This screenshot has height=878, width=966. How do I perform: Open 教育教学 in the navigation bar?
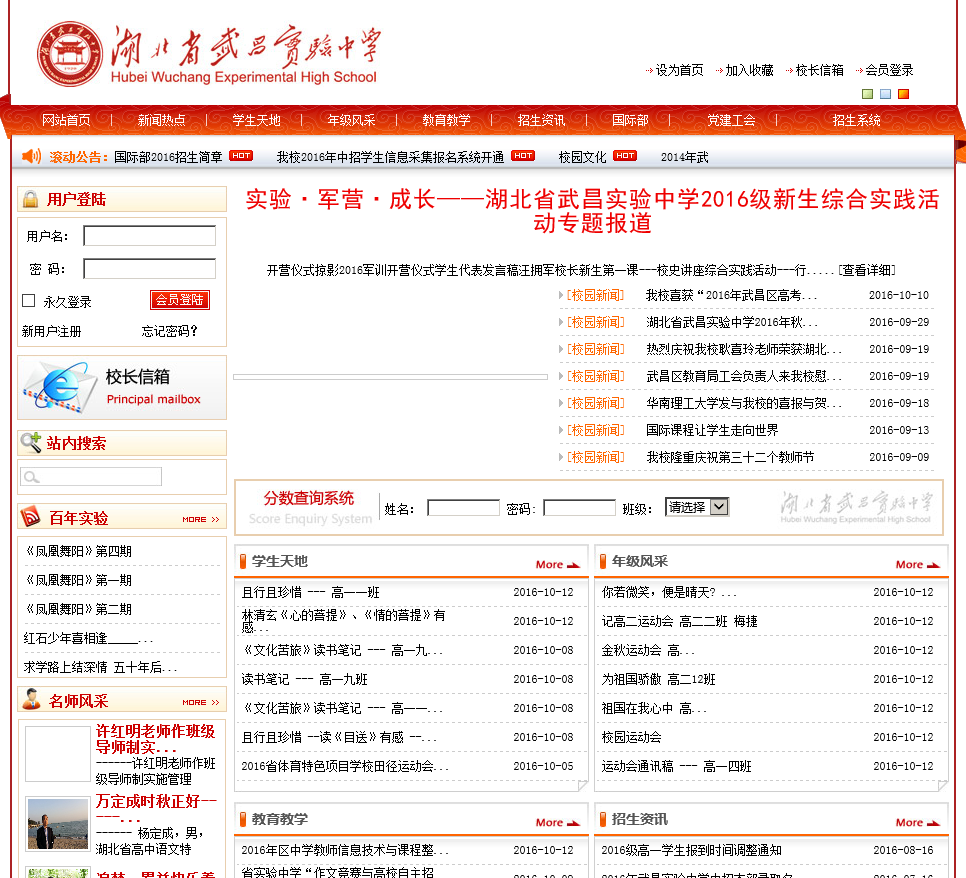pyautogui.click(x=446, y=120)
